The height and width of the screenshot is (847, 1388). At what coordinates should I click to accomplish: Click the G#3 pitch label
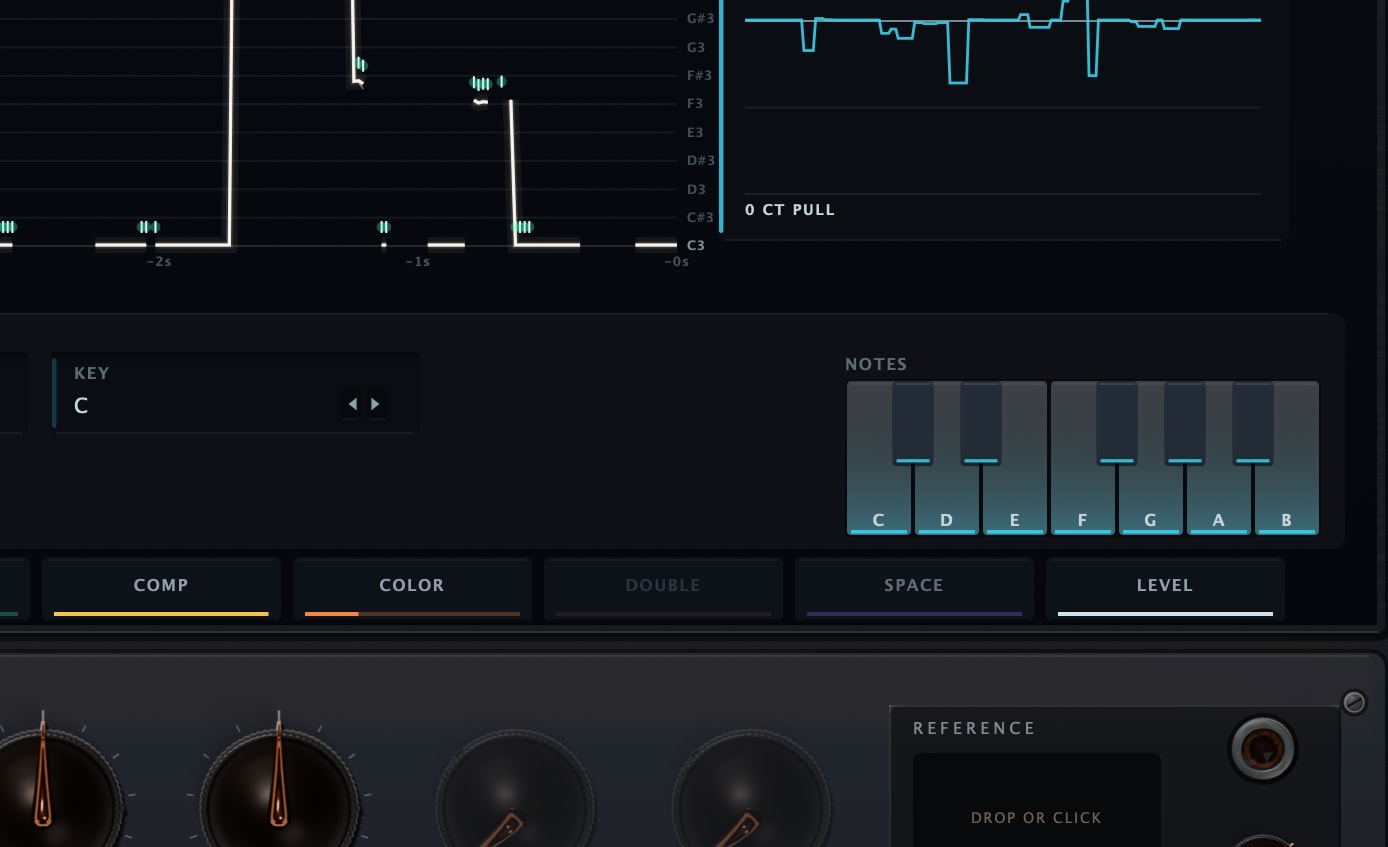700,18
